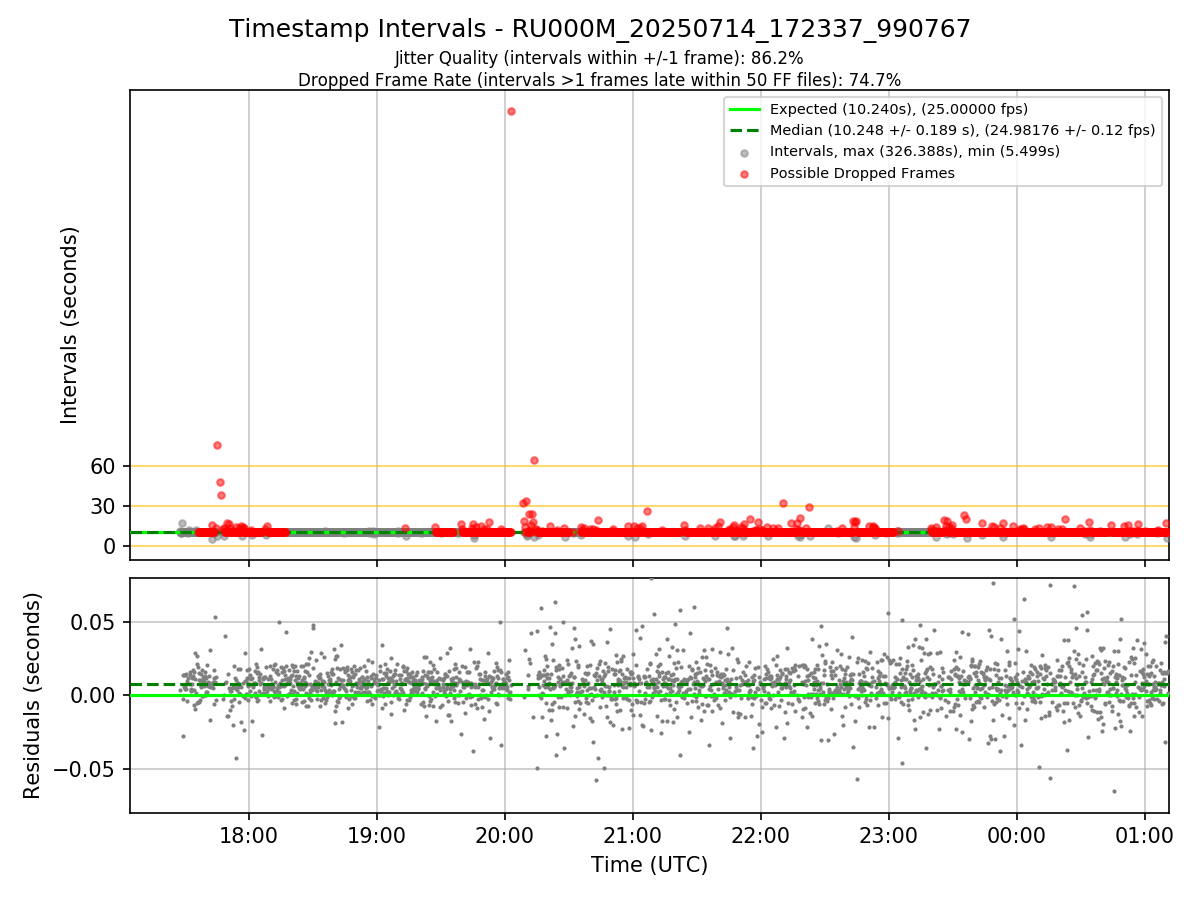Select the Jitter Quality 86.2% subtitle line
Screen dimensions: 1200x900
click(x=599, y=58)
